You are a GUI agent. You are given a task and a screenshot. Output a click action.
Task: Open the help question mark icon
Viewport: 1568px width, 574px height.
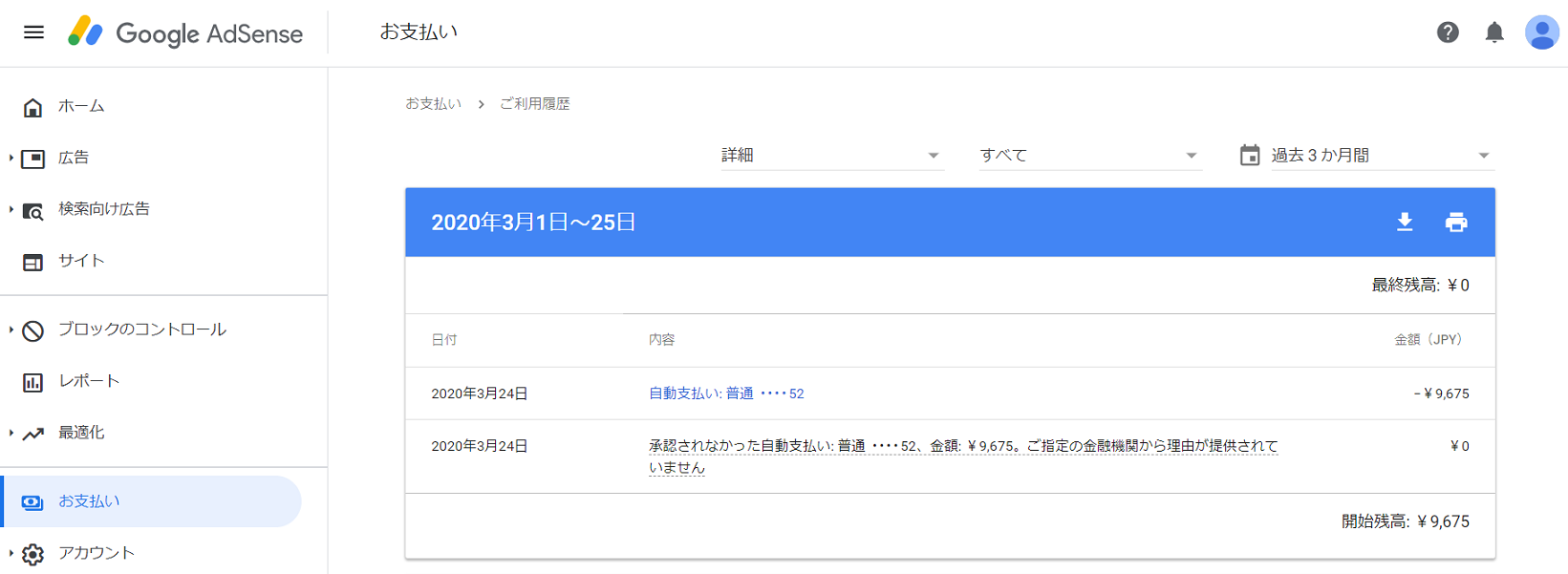point(1447,32)
